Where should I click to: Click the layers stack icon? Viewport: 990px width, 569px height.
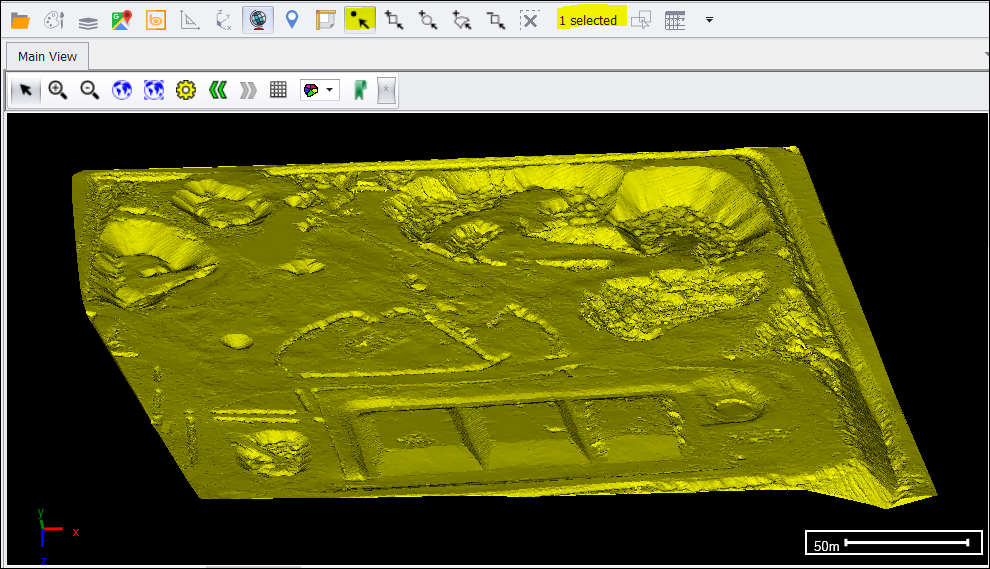(88, 20)
